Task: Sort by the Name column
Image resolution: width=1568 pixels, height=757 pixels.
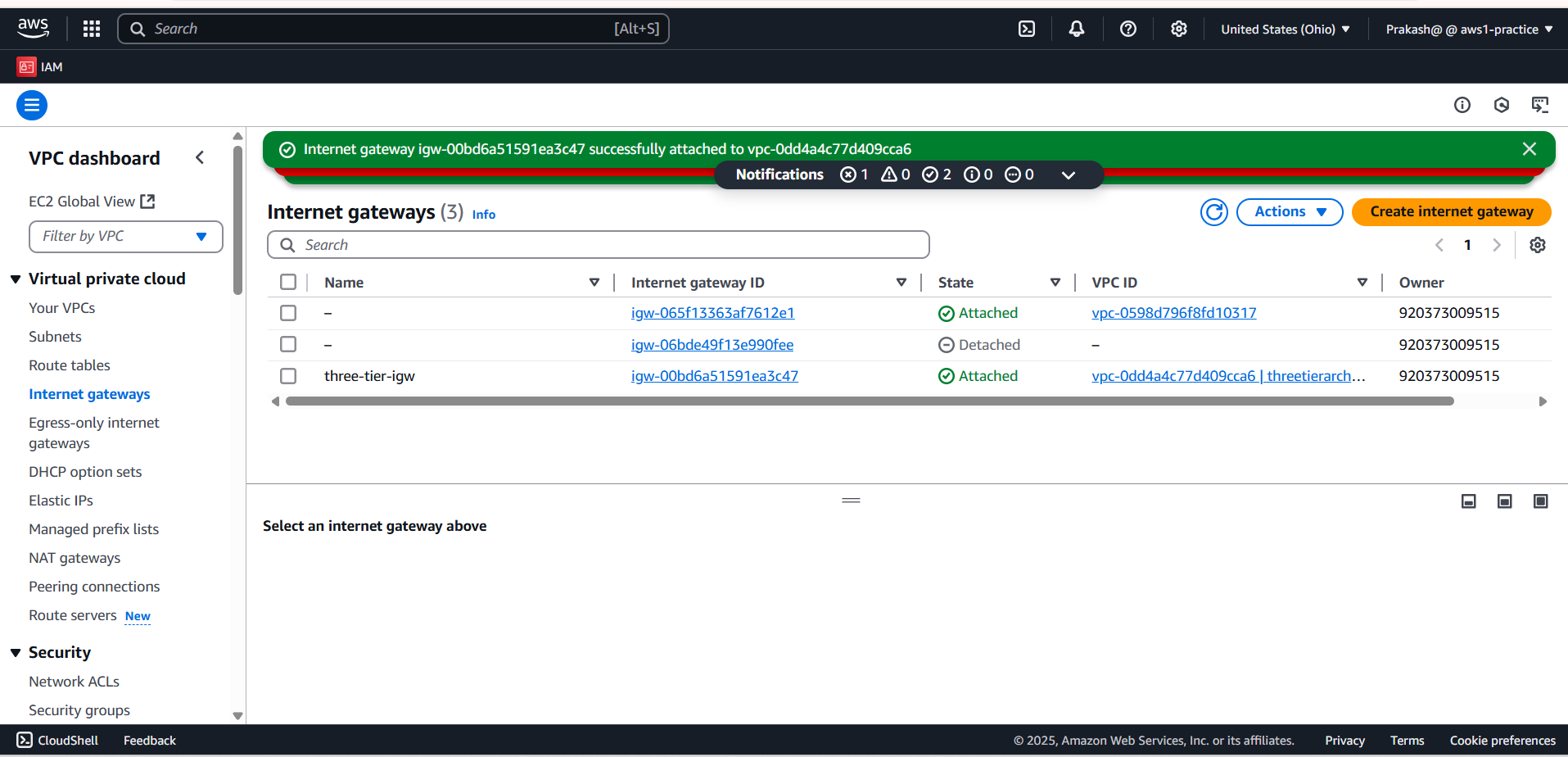Action: 594,283
